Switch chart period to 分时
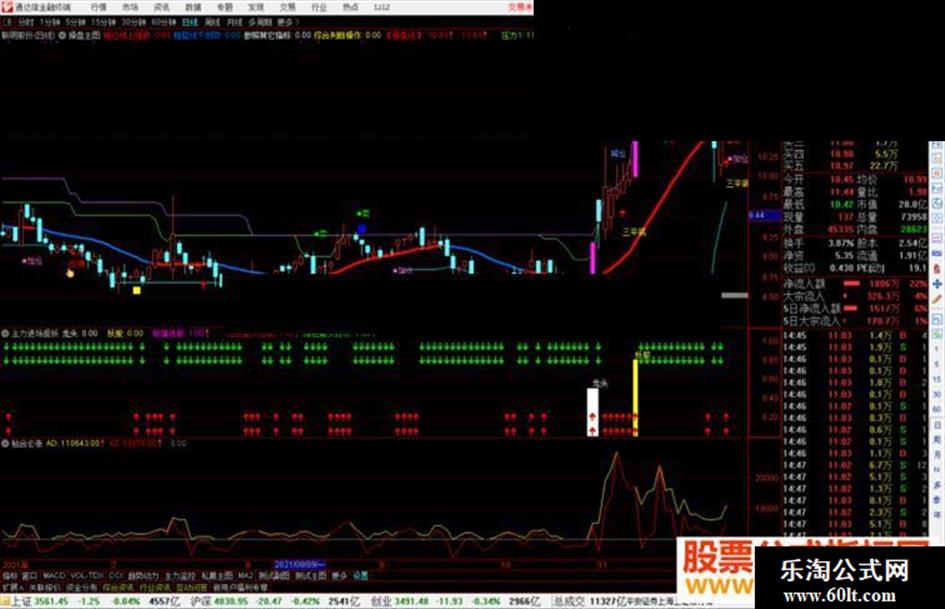The height and width of the screenshot is (609, 945). pyautogui.click(x=25, y=22)
